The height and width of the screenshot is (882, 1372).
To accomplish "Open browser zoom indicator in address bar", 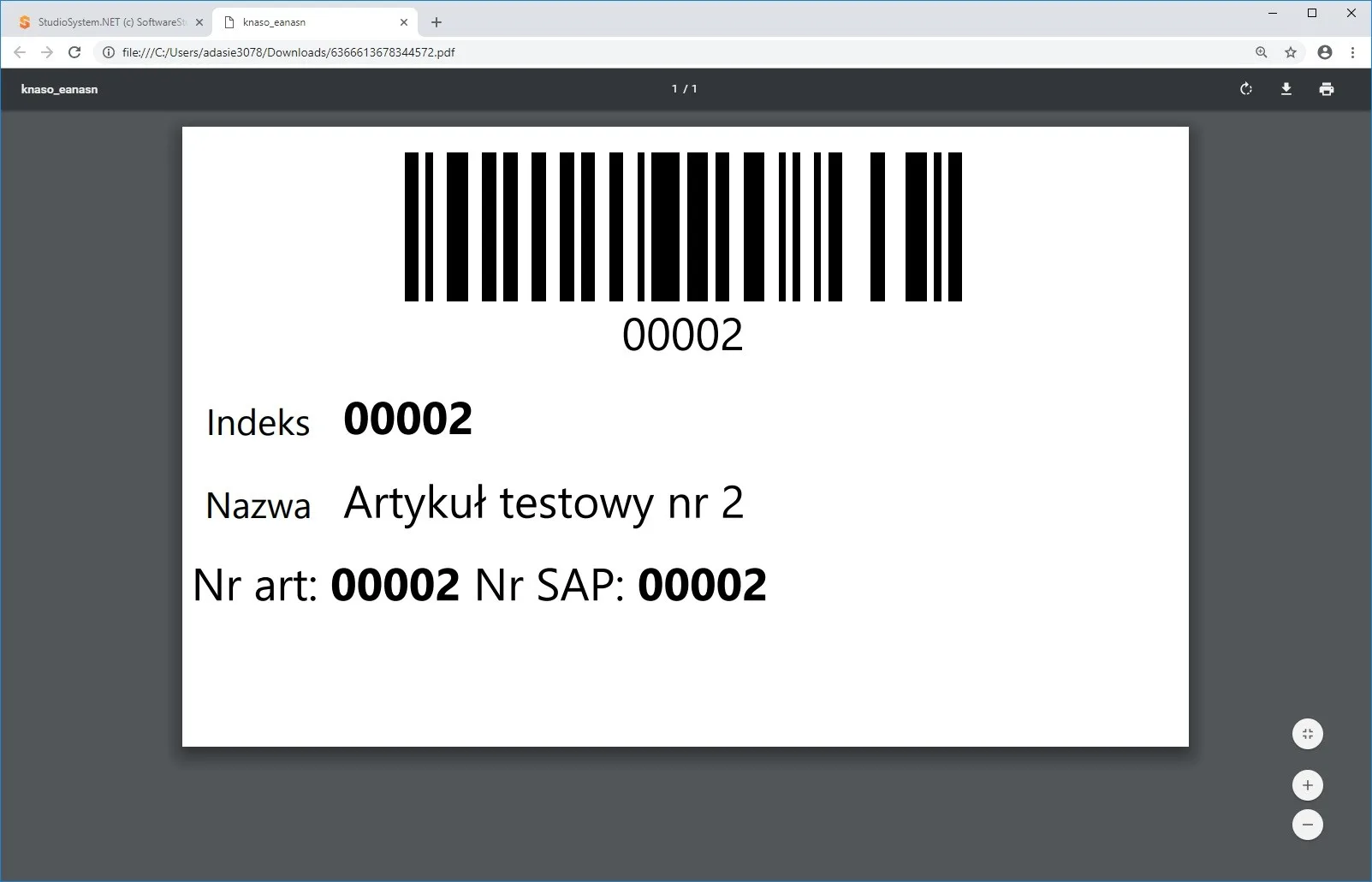I will [x=1261, y=52].
